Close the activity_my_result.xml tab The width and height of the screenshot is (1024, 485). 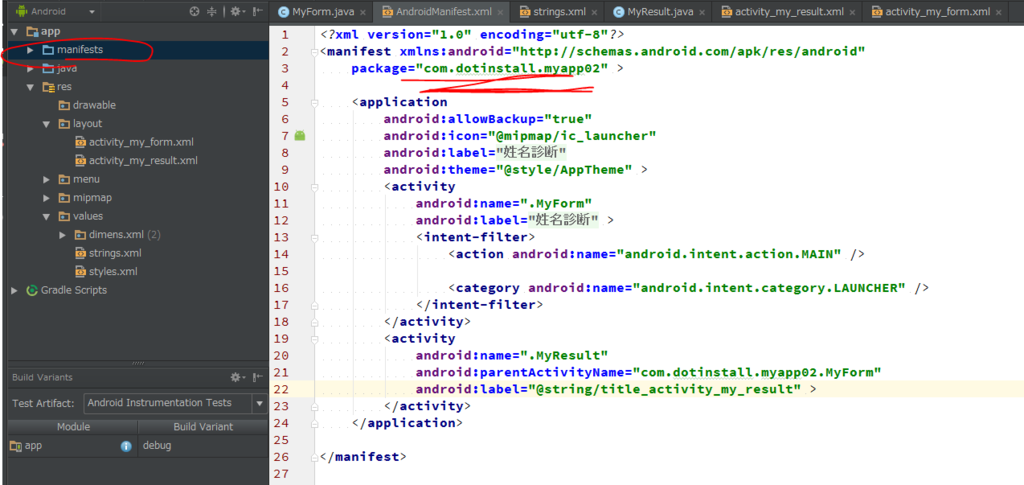(852, 12)
